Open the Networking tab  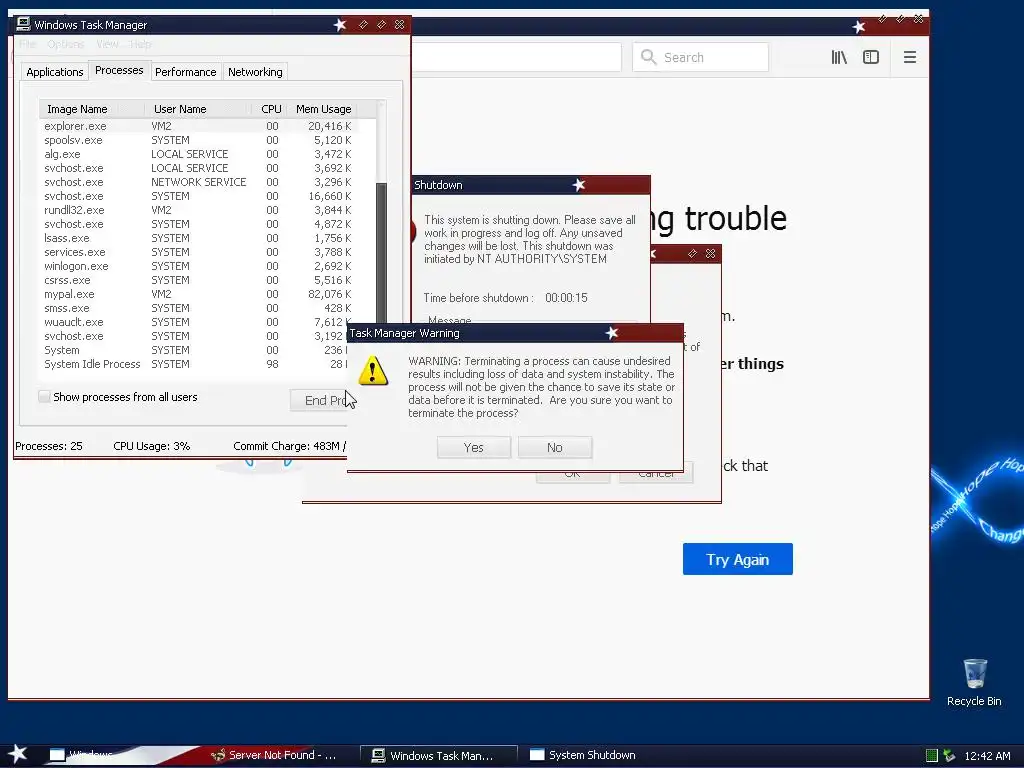click(x=255, y=72)
